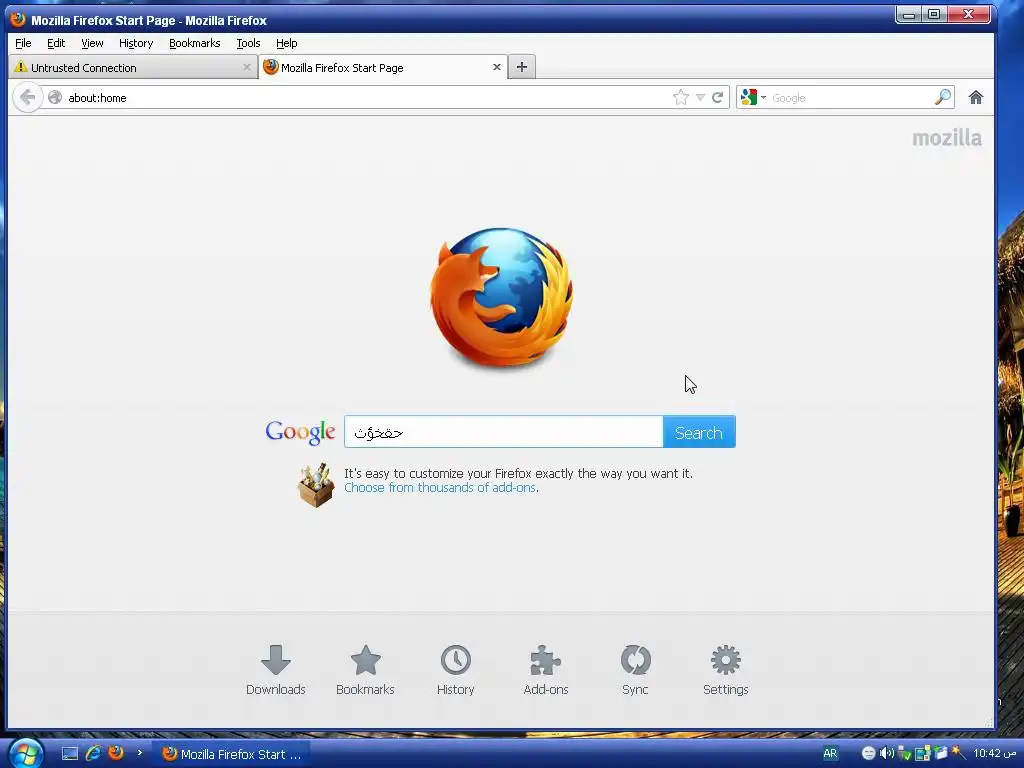Click the Windows Start orb

24,754
